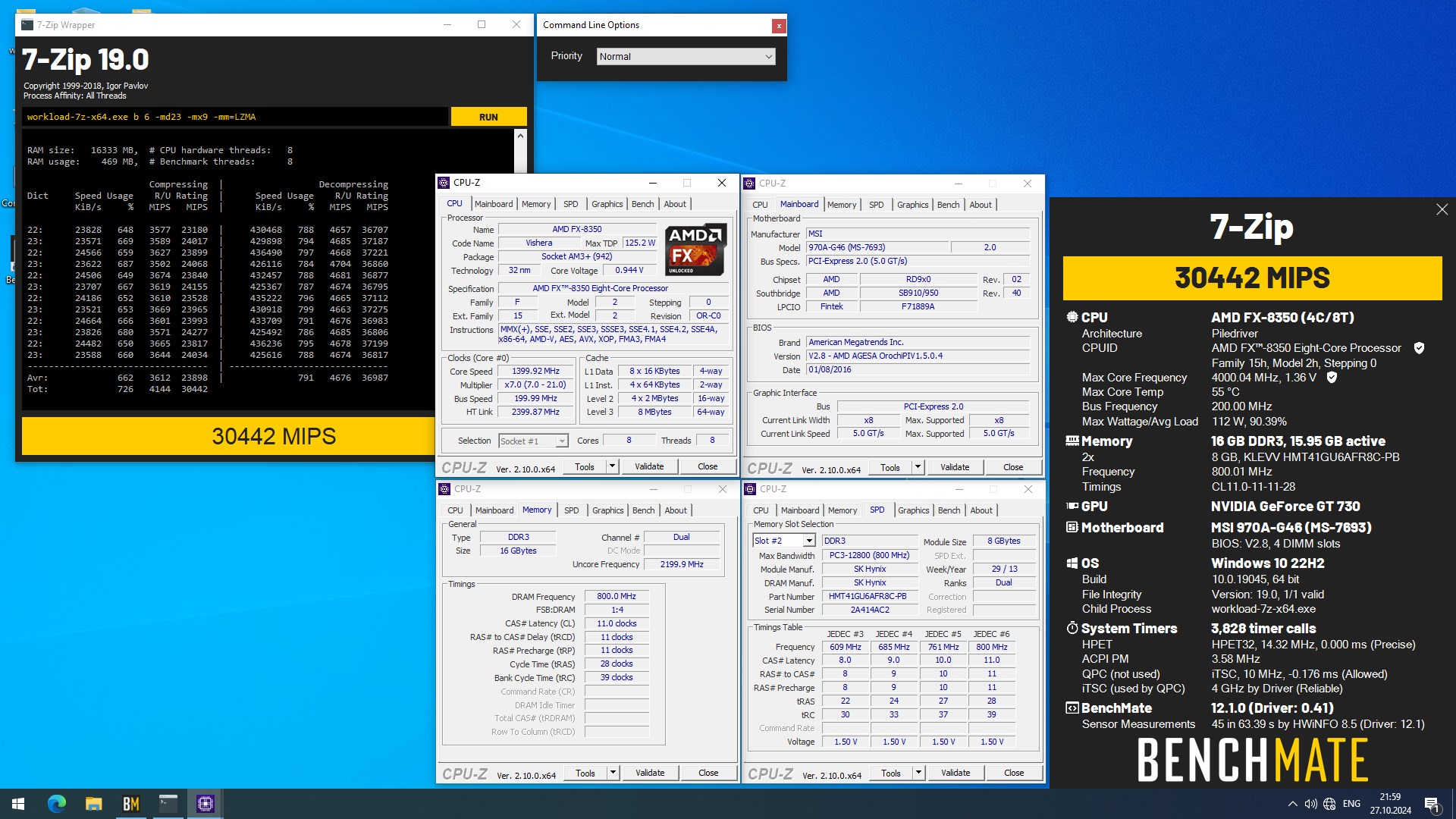Click Tools button in CPU-Z CPU window
The height and width of the screenshot is (819, 1456).
(585, 466)
